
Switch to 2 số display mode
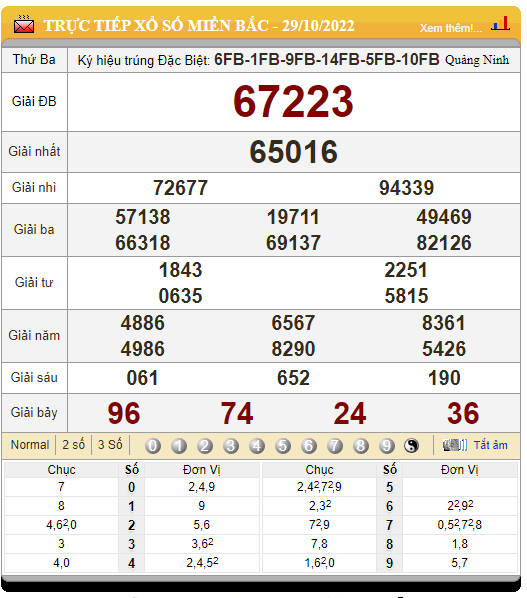pyautogui.click(x=73, y=445)
